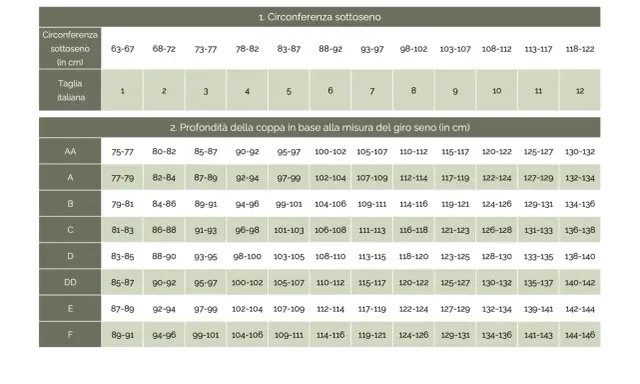Click the 144-146 value in F row
This screenshot has width=640, height=384.
click(580, 335)
